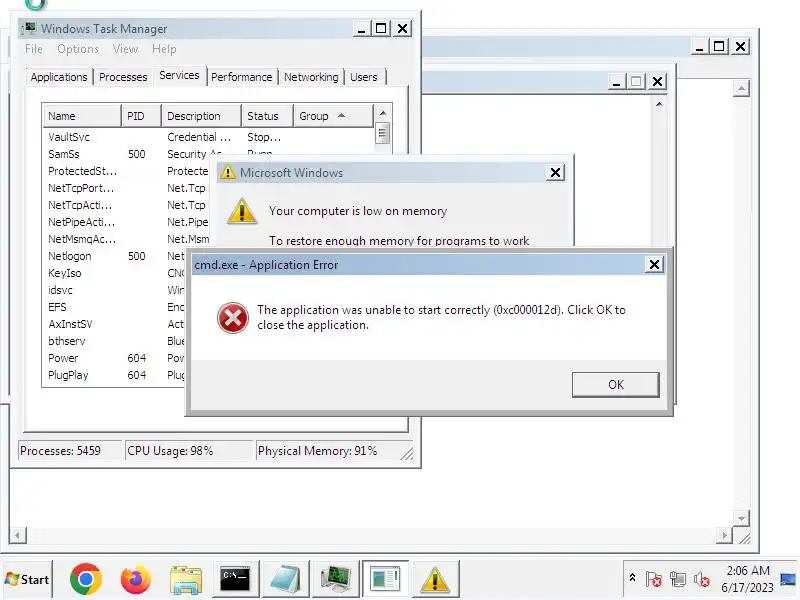Select the VaultSvc service row
This screenshot has height=600, width=800.
[209, 137]
